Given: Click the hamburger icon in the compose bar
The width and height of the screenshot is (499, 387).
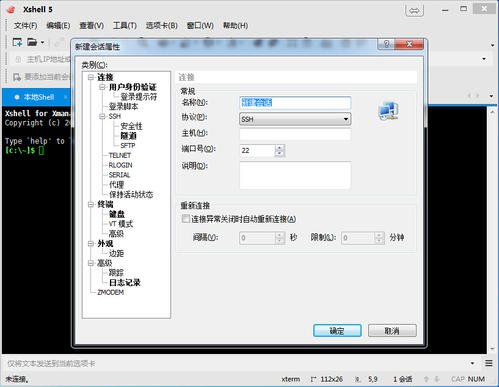Looking at the screenshot, I should pyautogui.click(x=489, y=363).
